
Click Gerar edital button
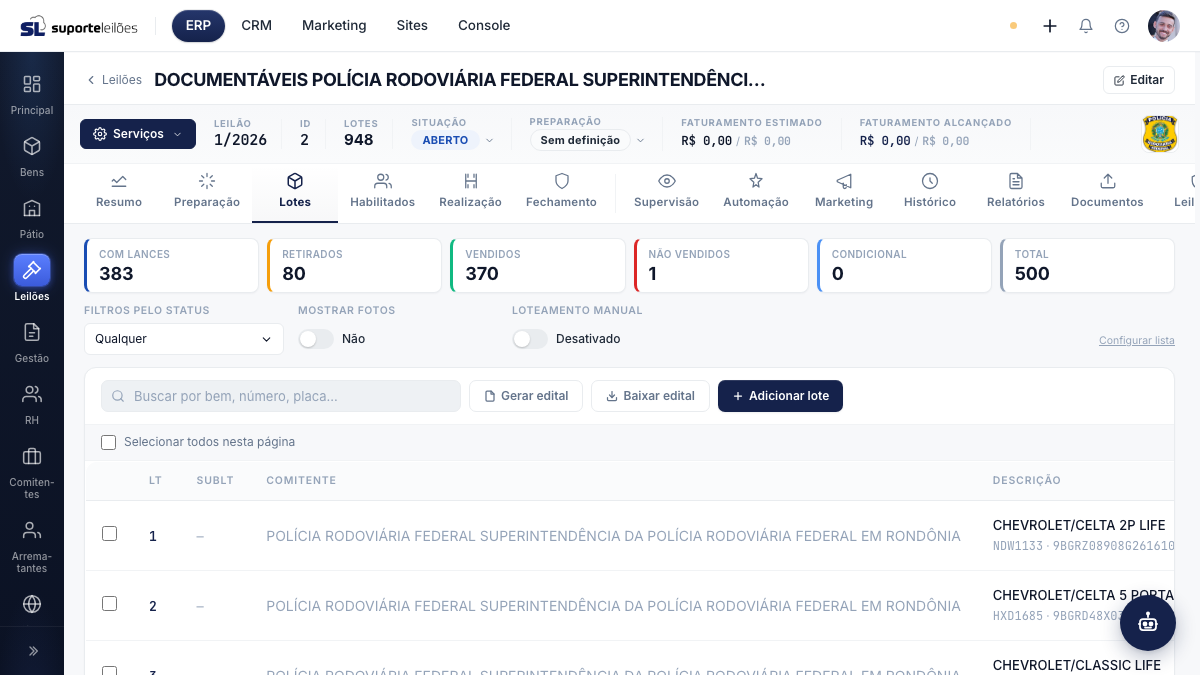(526, 396)
